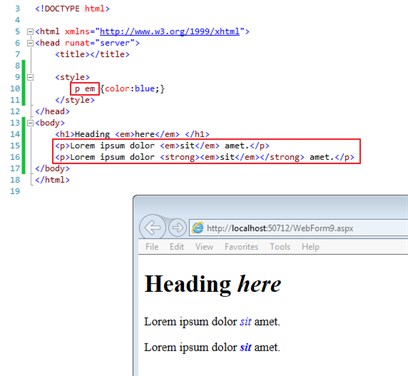Open the Edit menu in browser
This screenshot has height=376, width=408.
click(x=177, y=247)
